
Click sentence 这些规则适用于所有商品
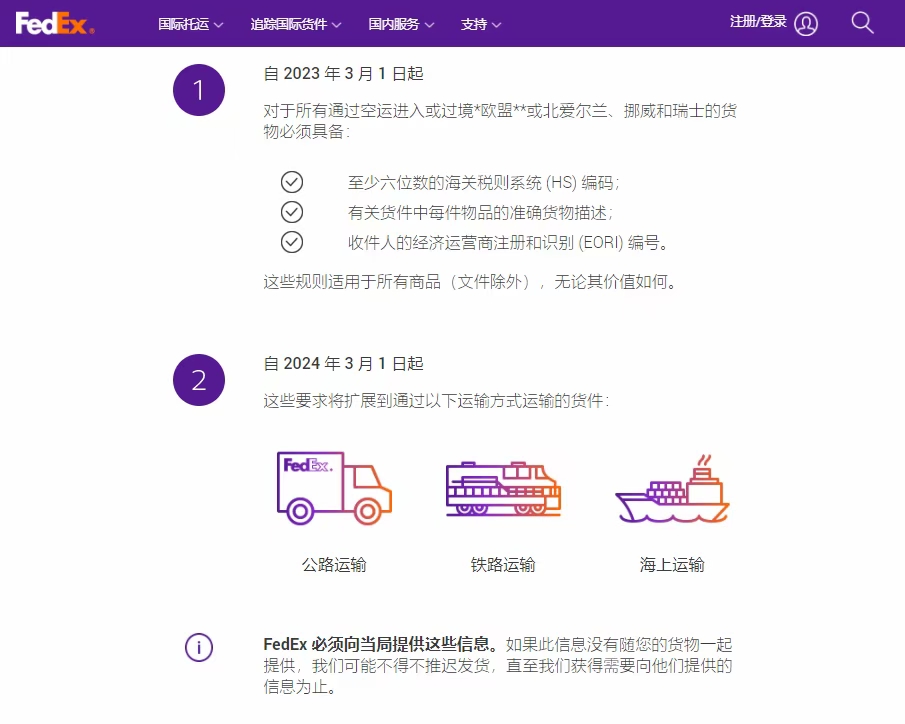pyautogui.click(x=470, y=282)
